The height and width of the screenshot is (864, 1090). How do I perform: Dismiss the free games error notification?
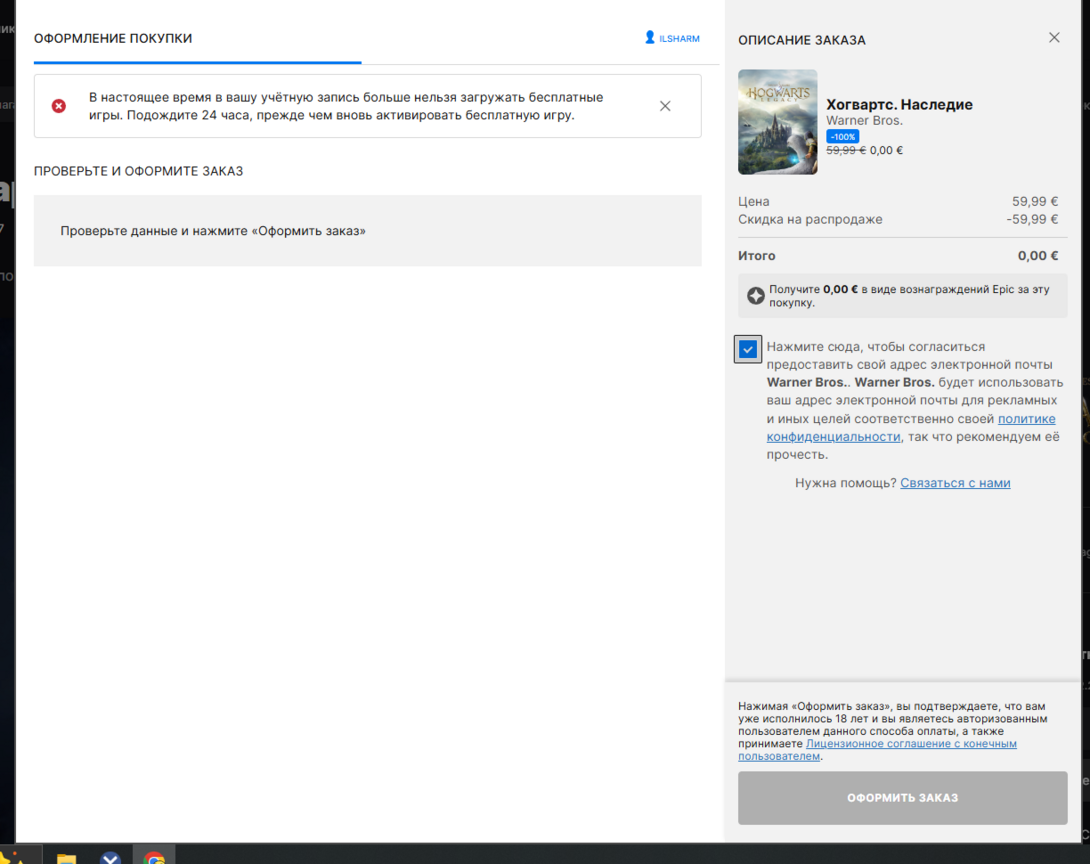pos(665,106)
